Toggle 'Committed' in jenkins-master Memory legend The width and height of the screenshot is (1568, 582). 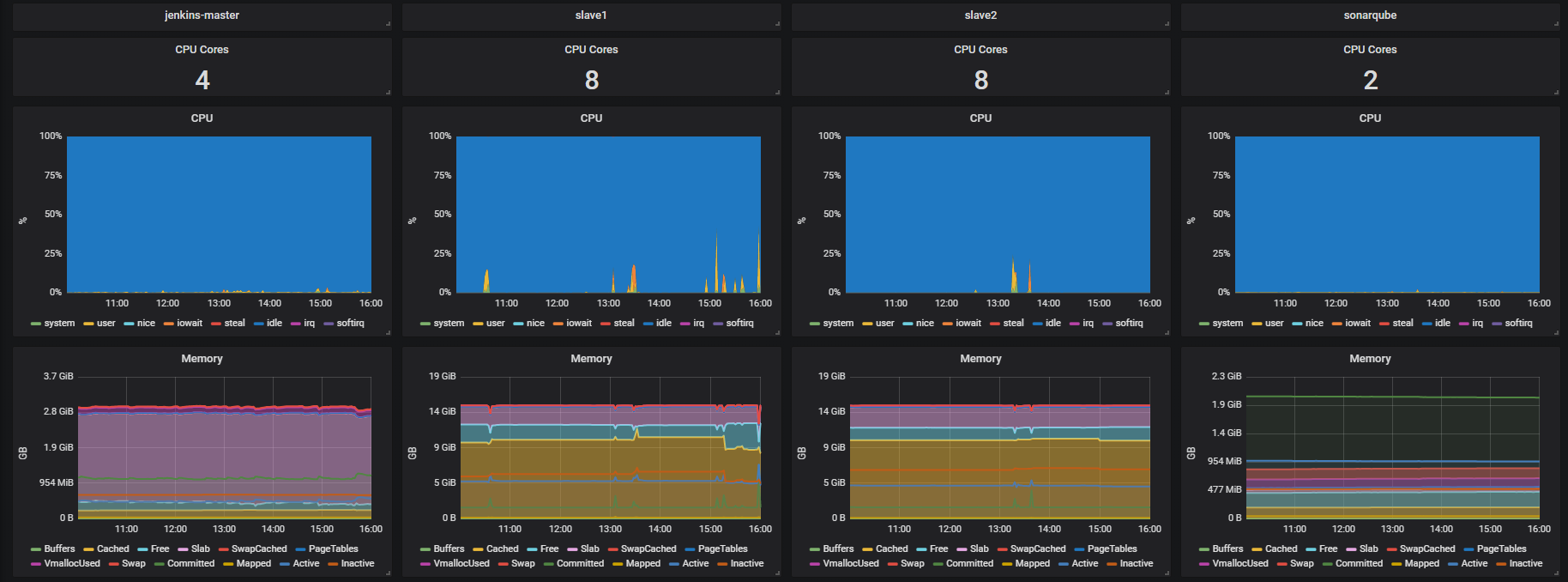pos(190,564)
